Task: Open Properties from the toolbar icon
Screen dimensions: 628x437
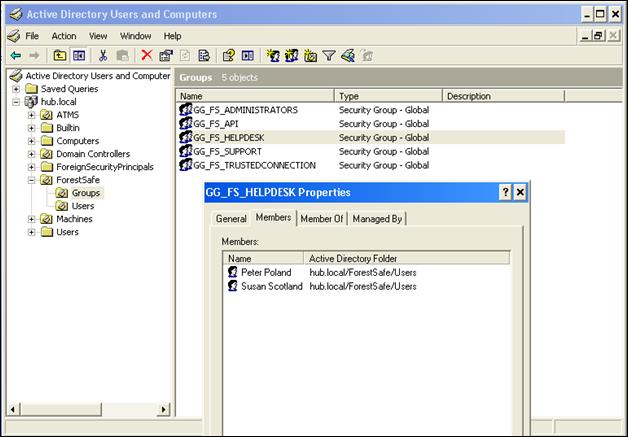Action: point(166,56)
